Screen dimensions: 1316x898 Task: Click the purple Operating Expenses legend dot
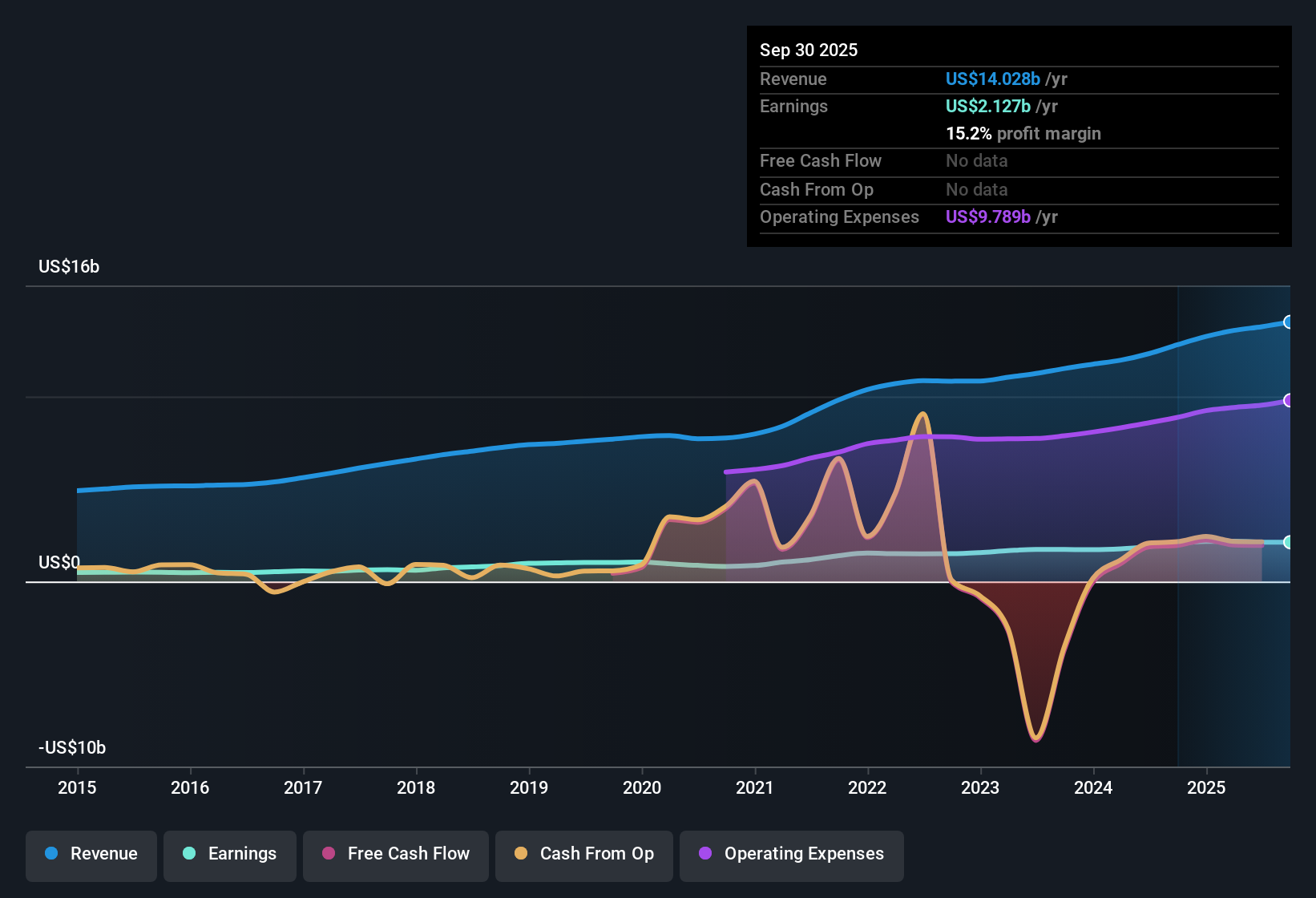pyautogui.click(x=704, y=854)
